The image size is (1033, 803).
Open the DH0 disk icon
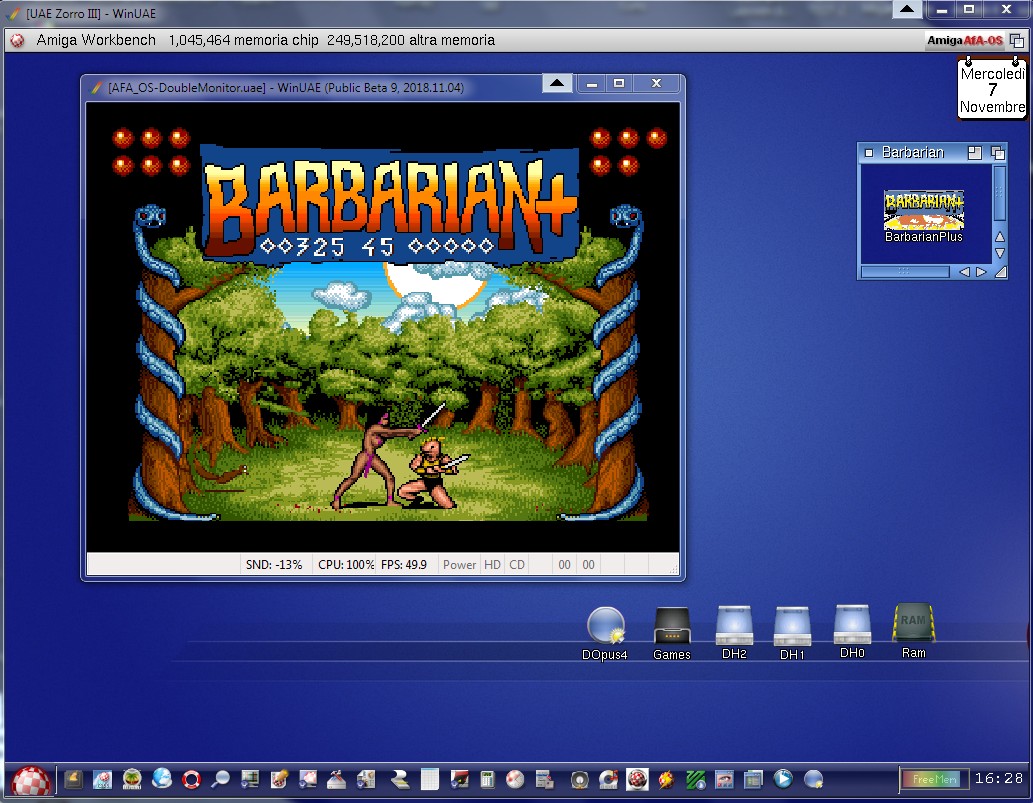pyautogui.click(x=852, y=624)
